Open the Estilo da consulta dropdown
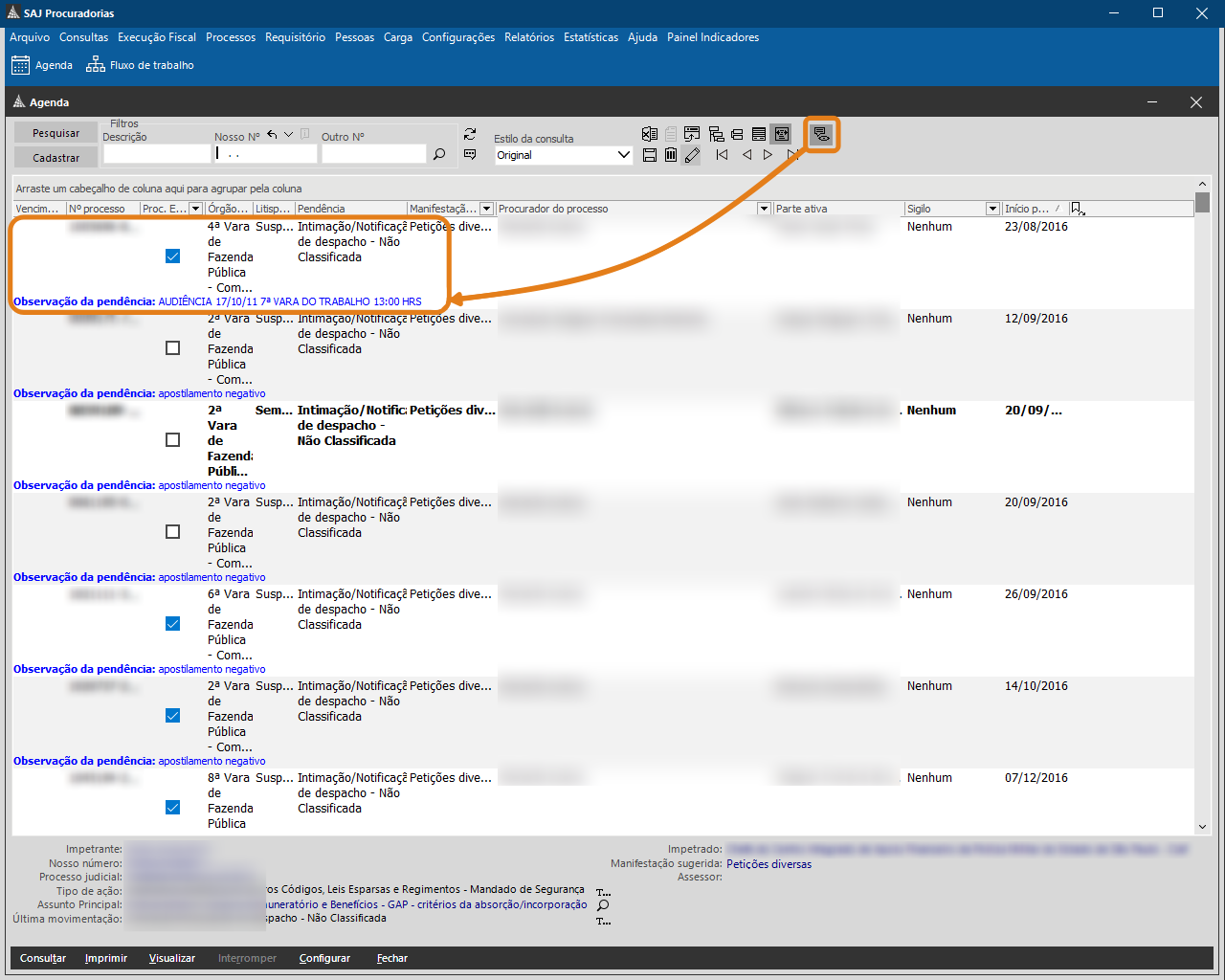 click(624, 155)
